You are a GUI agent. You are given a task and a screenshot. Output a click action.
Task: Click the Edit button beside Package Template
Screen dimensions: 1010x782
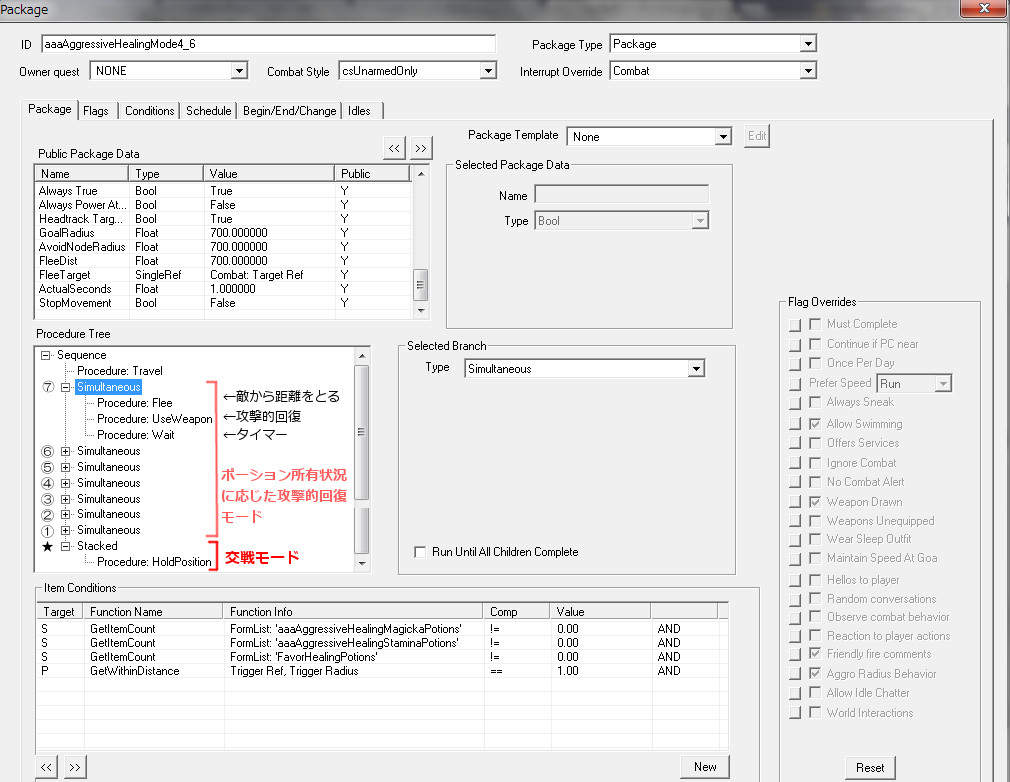[757, 136]
